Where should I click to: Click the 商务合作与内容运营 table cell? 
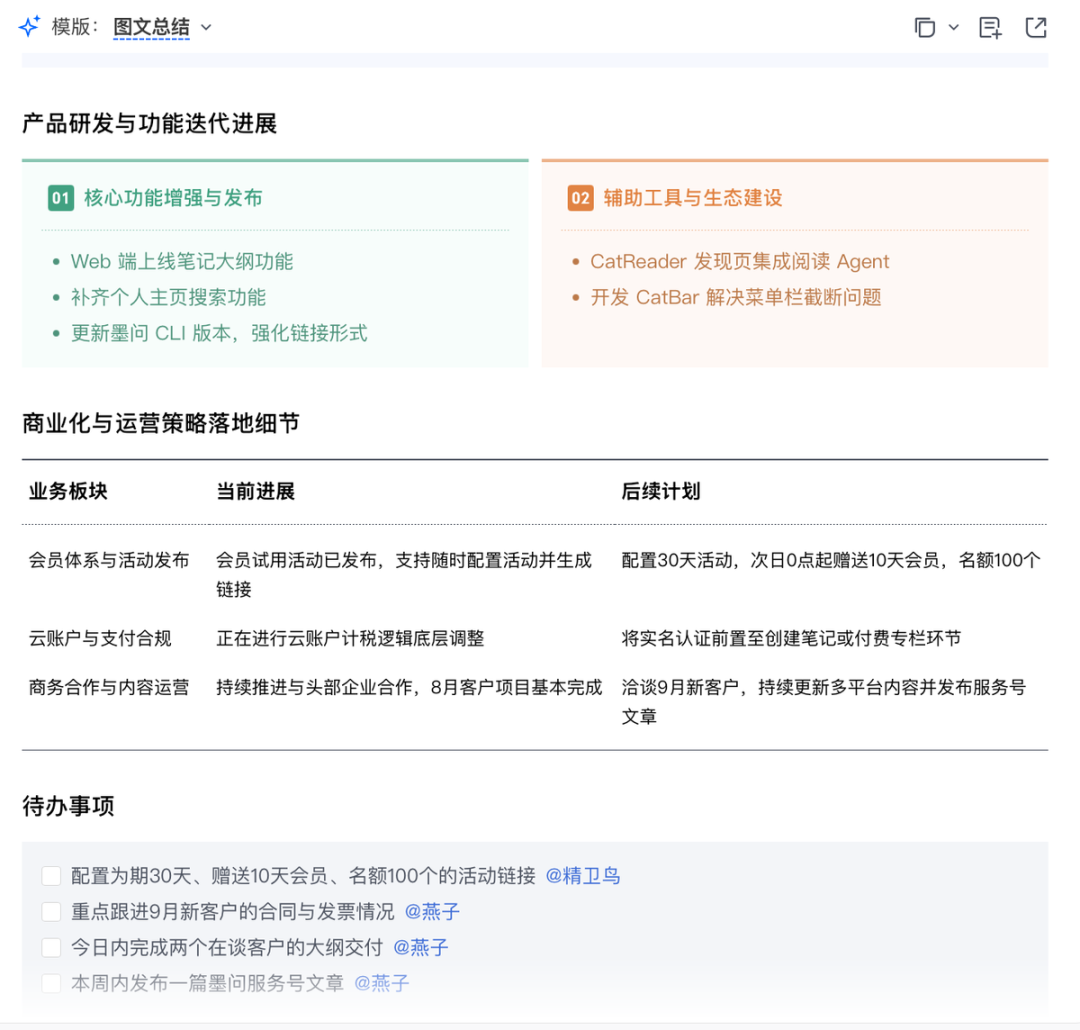pos(109,688)
